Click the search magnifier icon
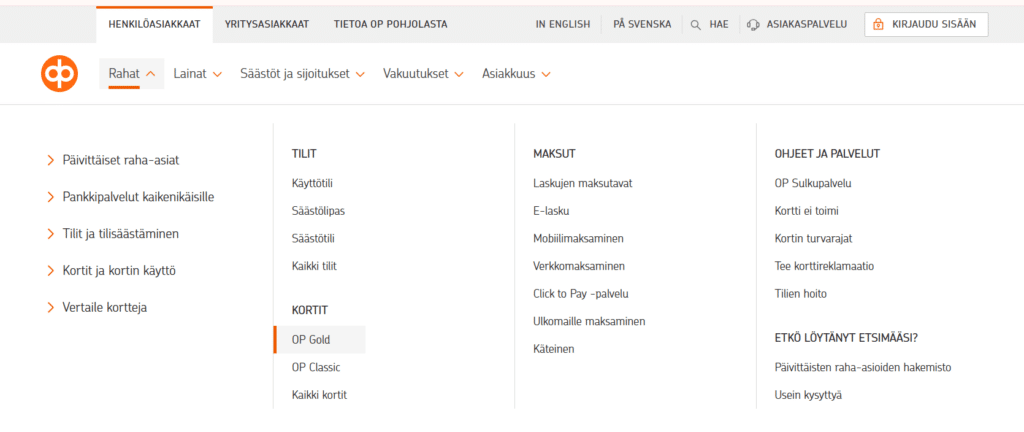 (x=695, y=24)
